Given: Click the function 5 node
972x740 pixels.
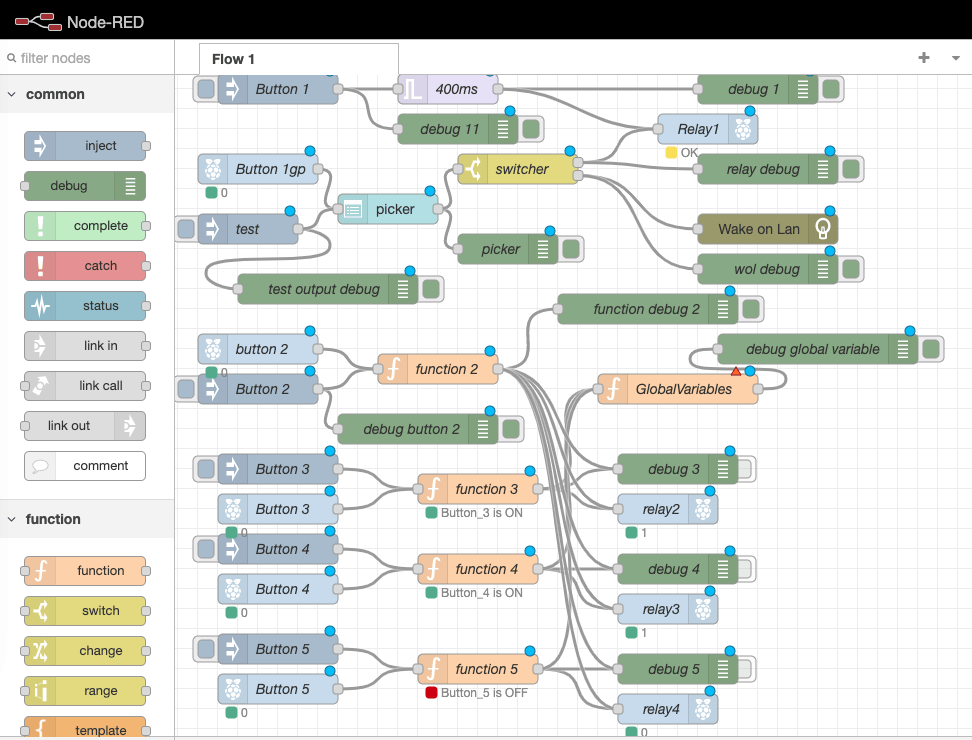Looking at the screenshot, I should [x=478, y=669].
